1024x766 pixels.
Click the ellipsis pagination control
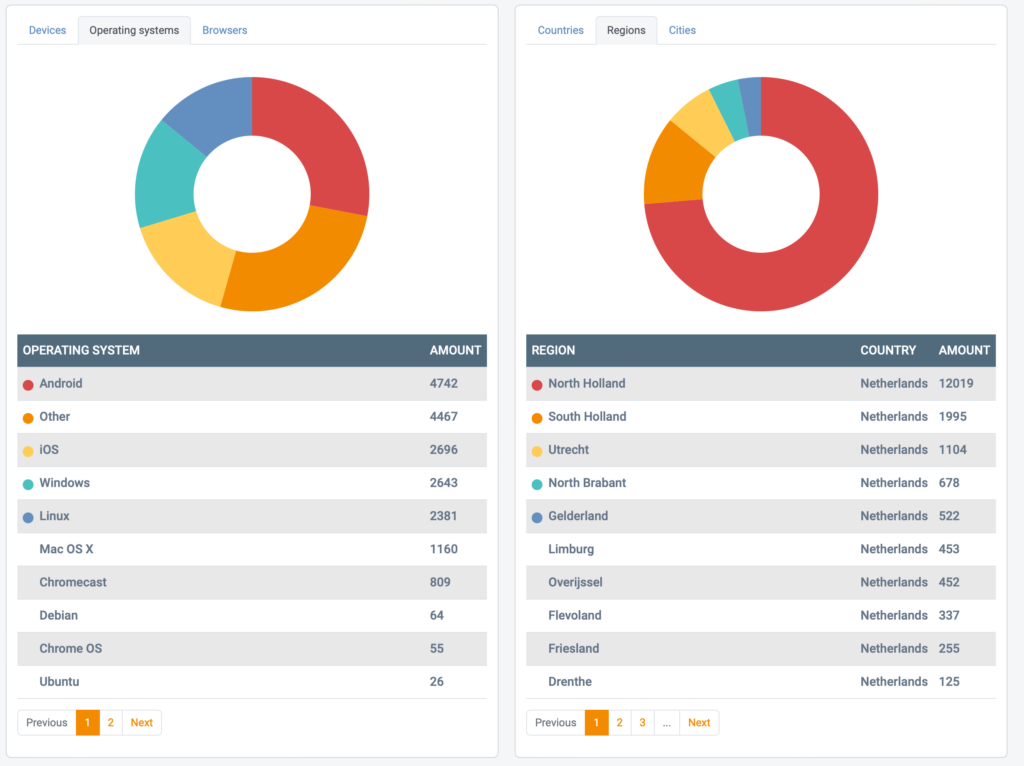tap(666, 722)
